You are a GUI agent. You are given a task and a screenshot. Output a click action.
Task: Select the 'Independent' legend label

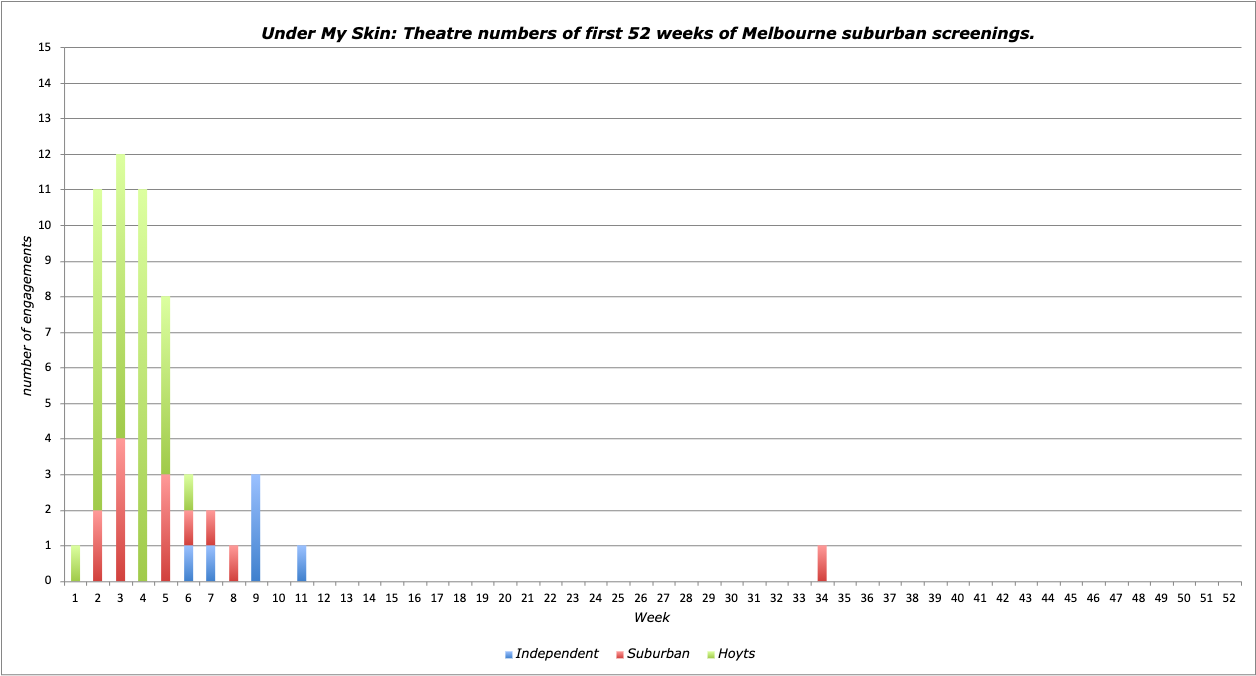556,654
